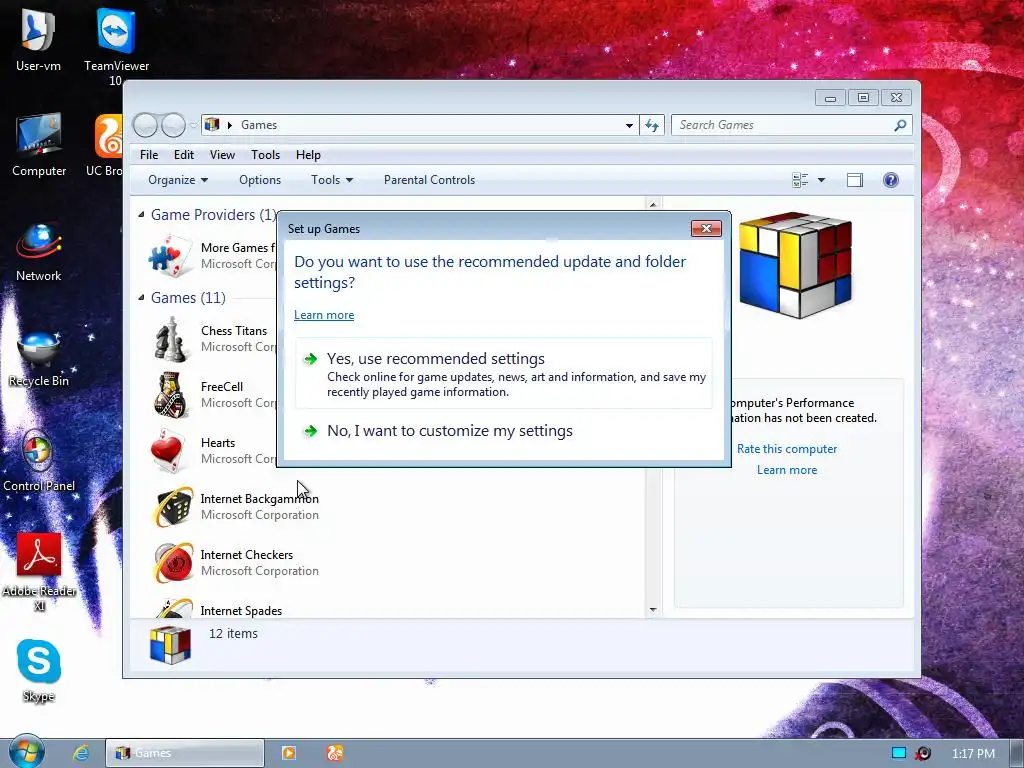The height and width of the screenshot is (768, 1024).
Task: Select the Internet Backgammon dice icon
Action: [172, 507]
